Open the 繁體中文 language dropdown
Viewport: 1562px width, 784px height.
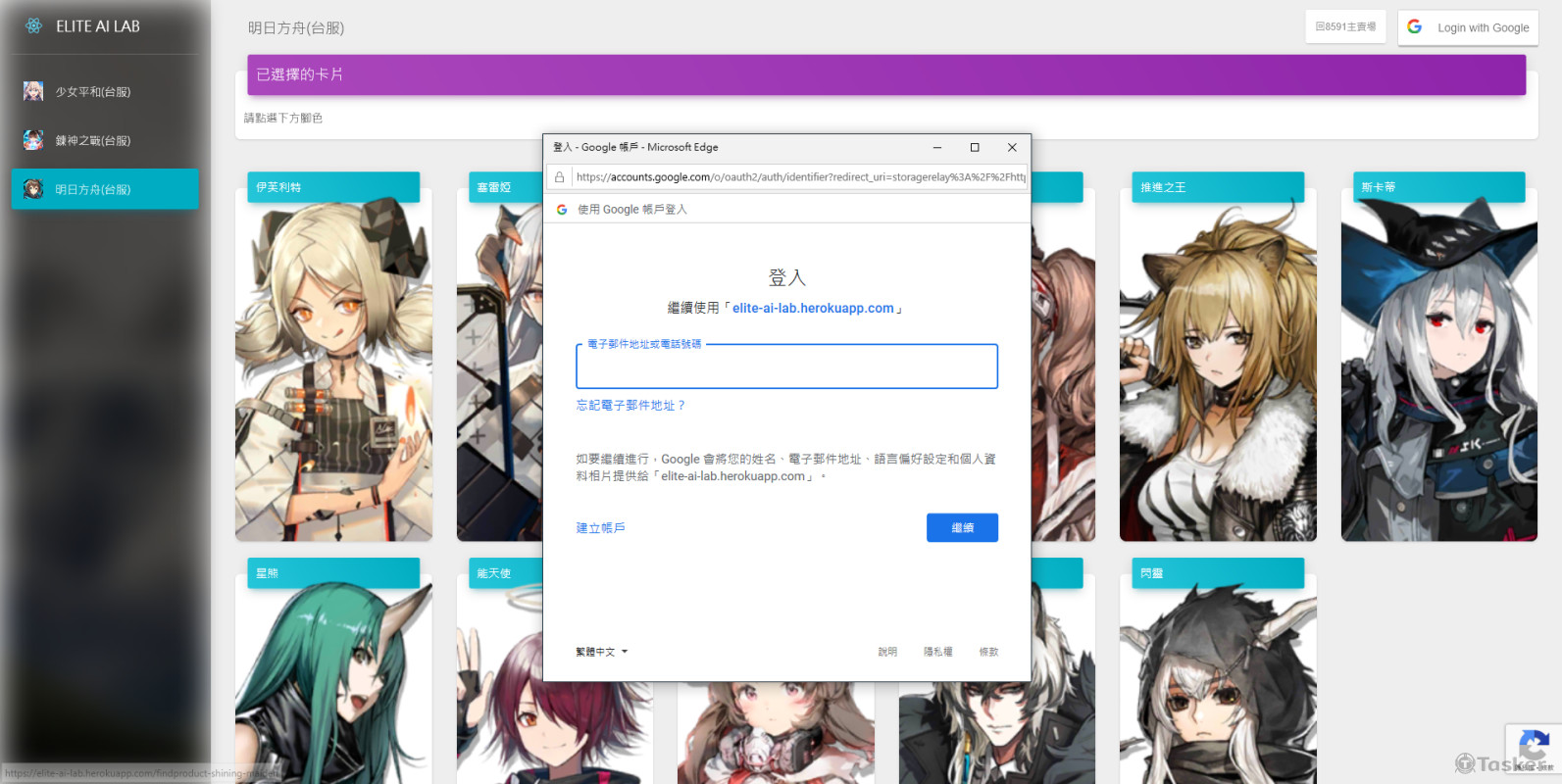(601, 652)
